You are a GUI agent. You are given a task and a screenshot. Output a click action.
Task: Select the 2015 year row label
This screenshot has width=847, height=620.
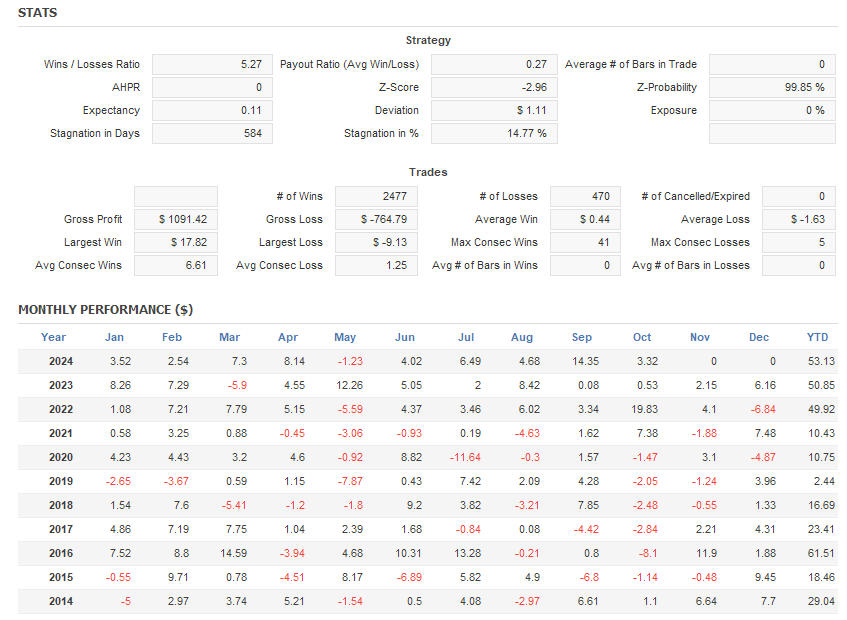60,577
